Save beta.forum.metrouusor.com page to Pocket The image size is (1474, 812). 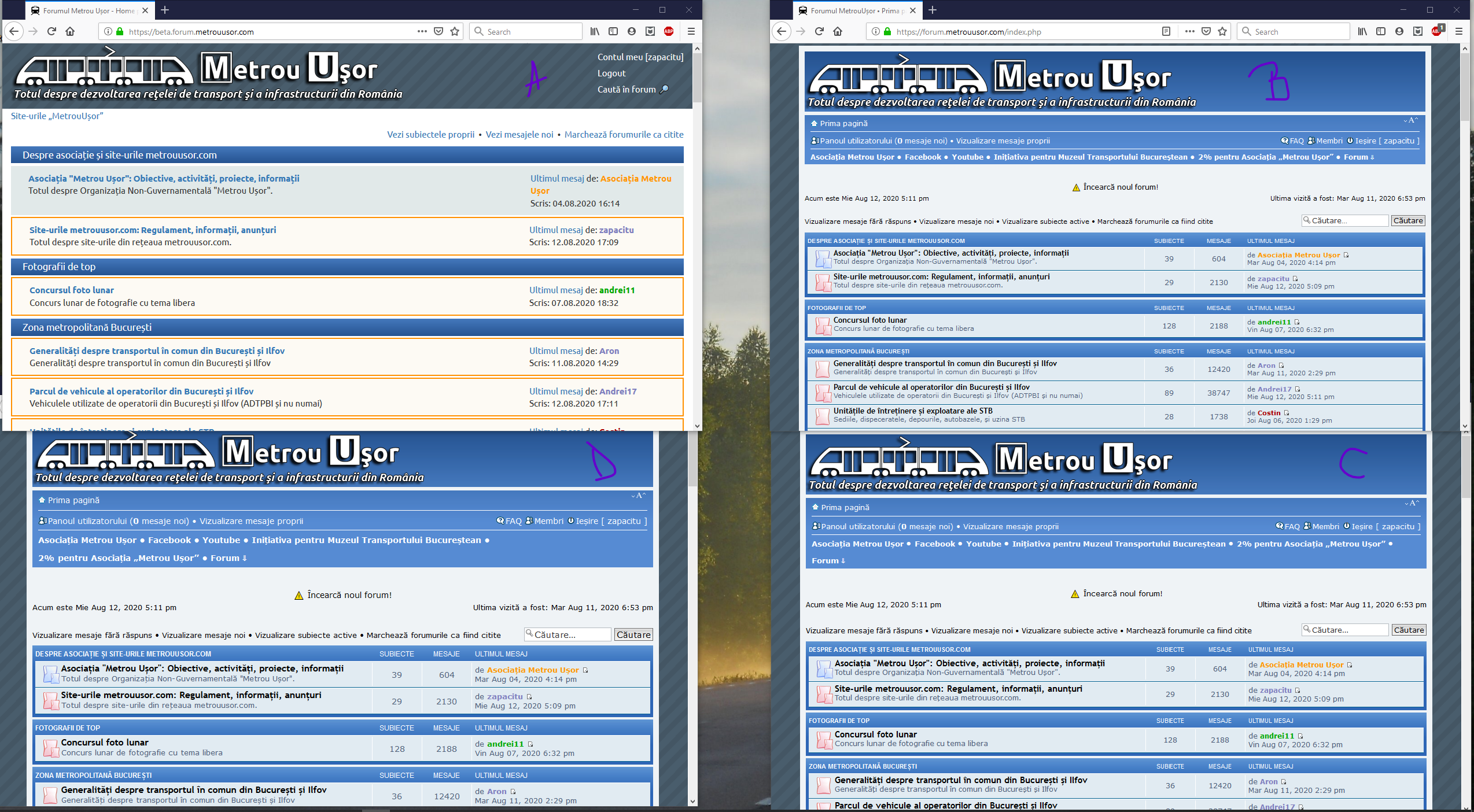click(438, 31)
